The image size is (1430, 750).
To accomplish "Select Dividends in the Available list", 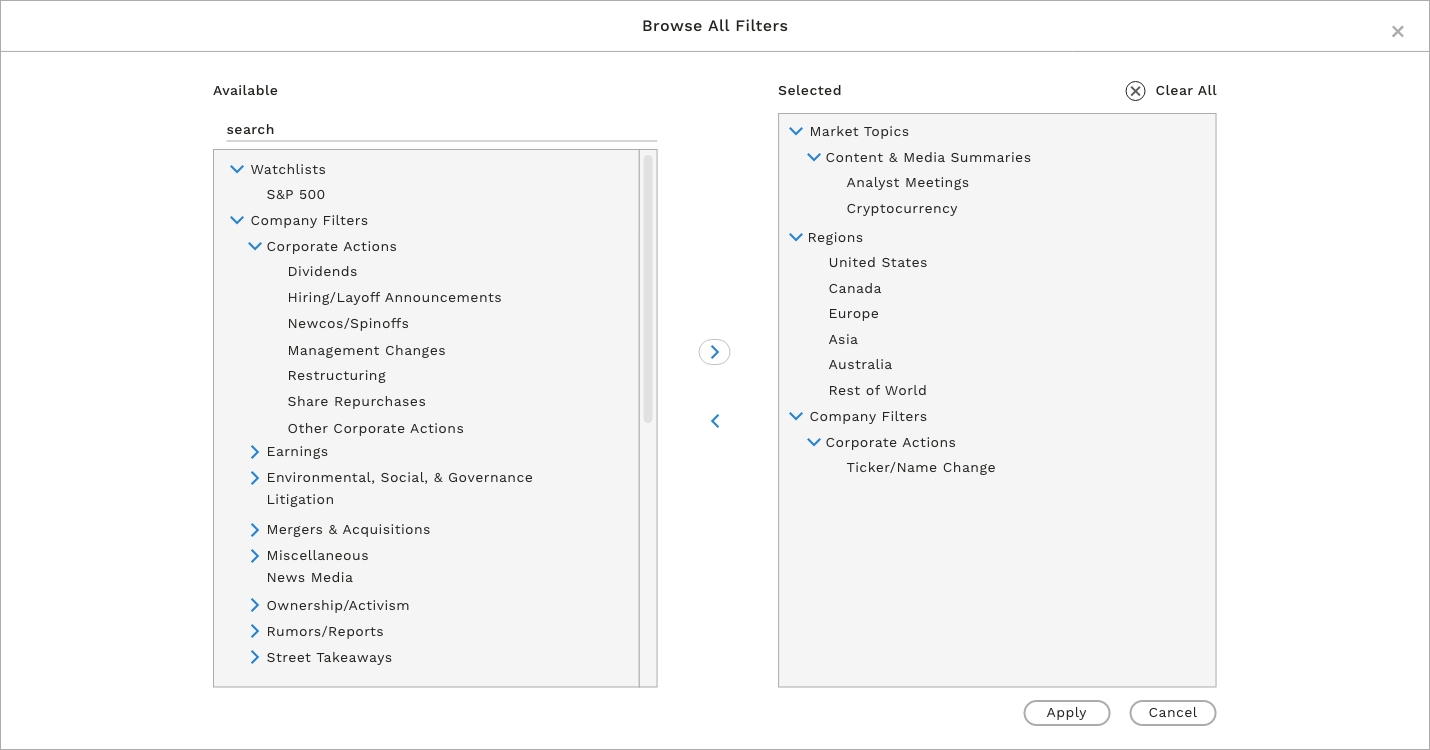I will [x=322, y=272].
